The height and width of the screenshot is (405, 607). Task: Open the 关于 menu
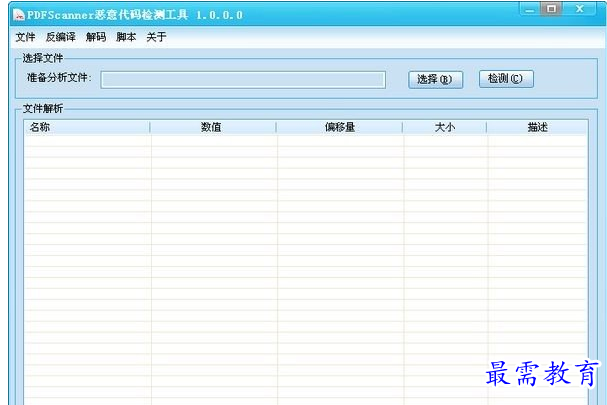click(156, 37)
